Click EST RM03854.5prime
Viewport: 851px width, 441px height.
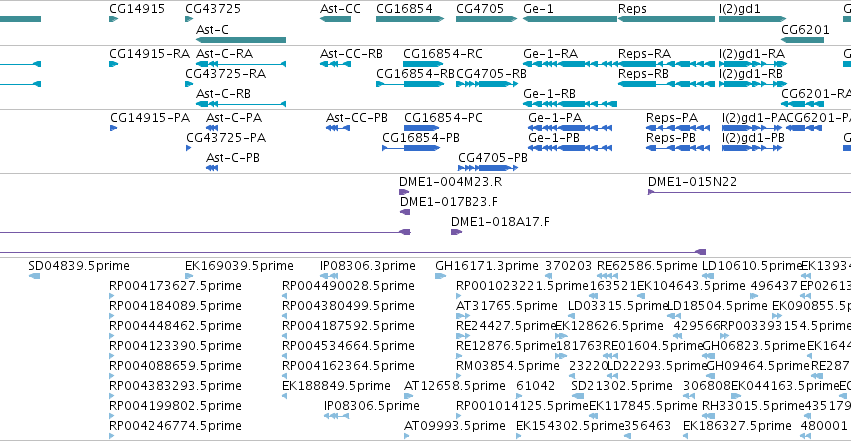[507, 366]
